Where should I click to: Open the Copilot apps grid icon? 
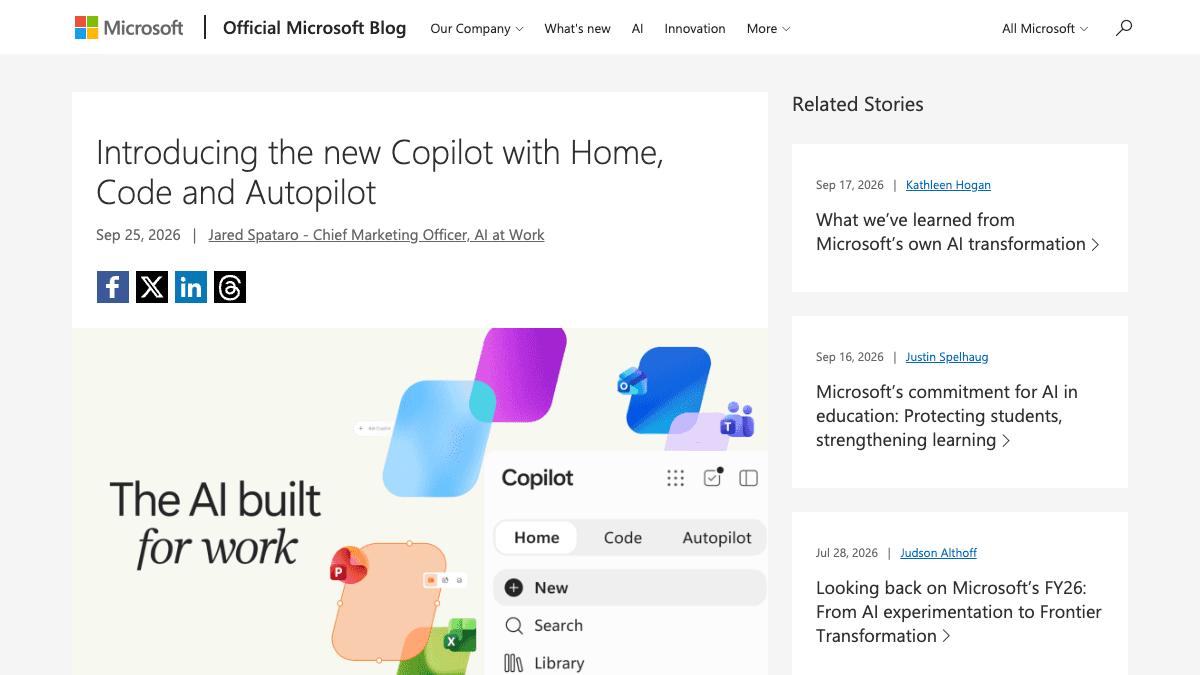point(676,478)
